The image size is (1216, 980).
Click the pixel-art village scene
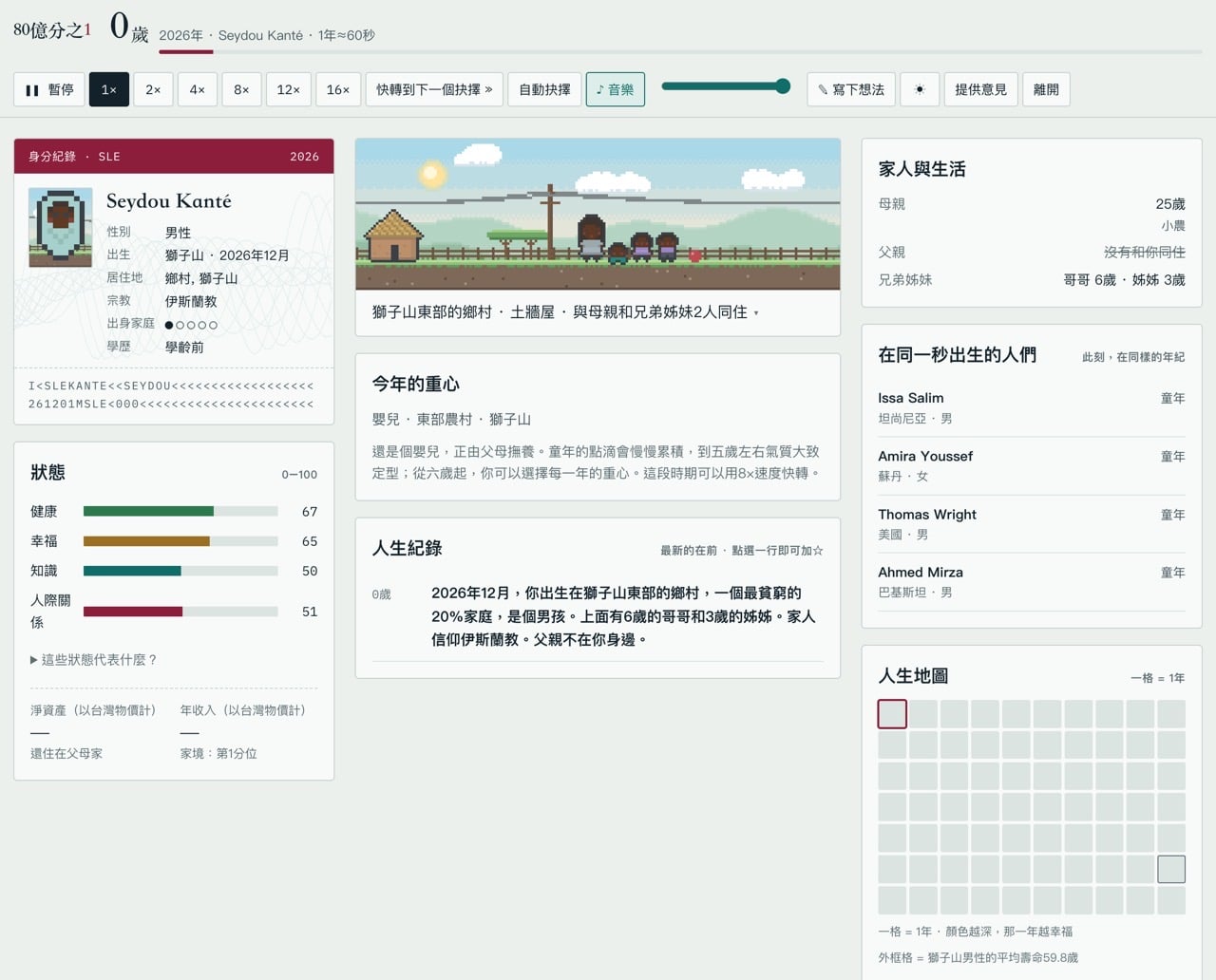[x=598, y=214]
